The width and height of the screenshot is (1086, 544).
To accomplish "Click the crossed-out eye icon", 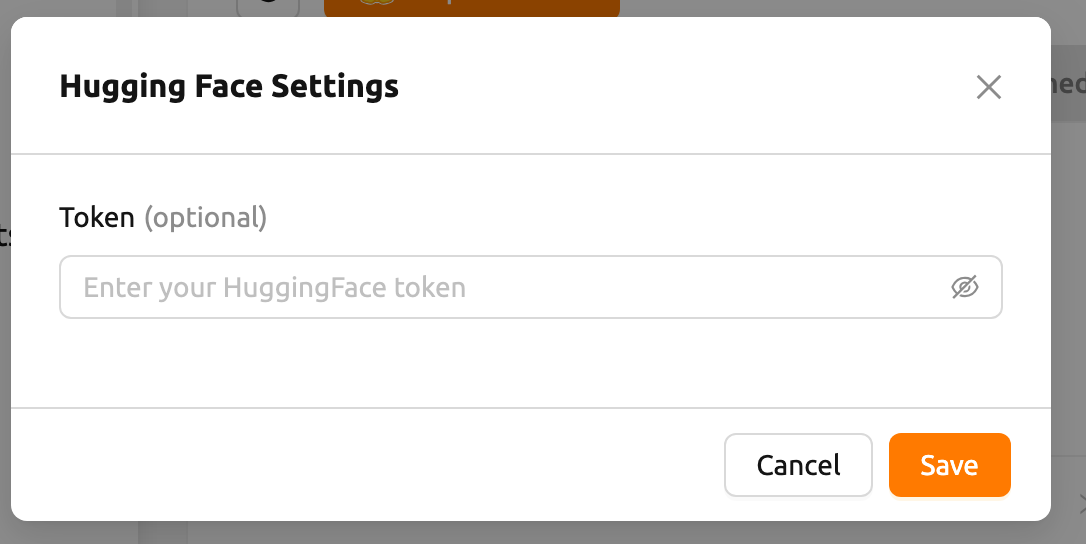I will point(964,288).
